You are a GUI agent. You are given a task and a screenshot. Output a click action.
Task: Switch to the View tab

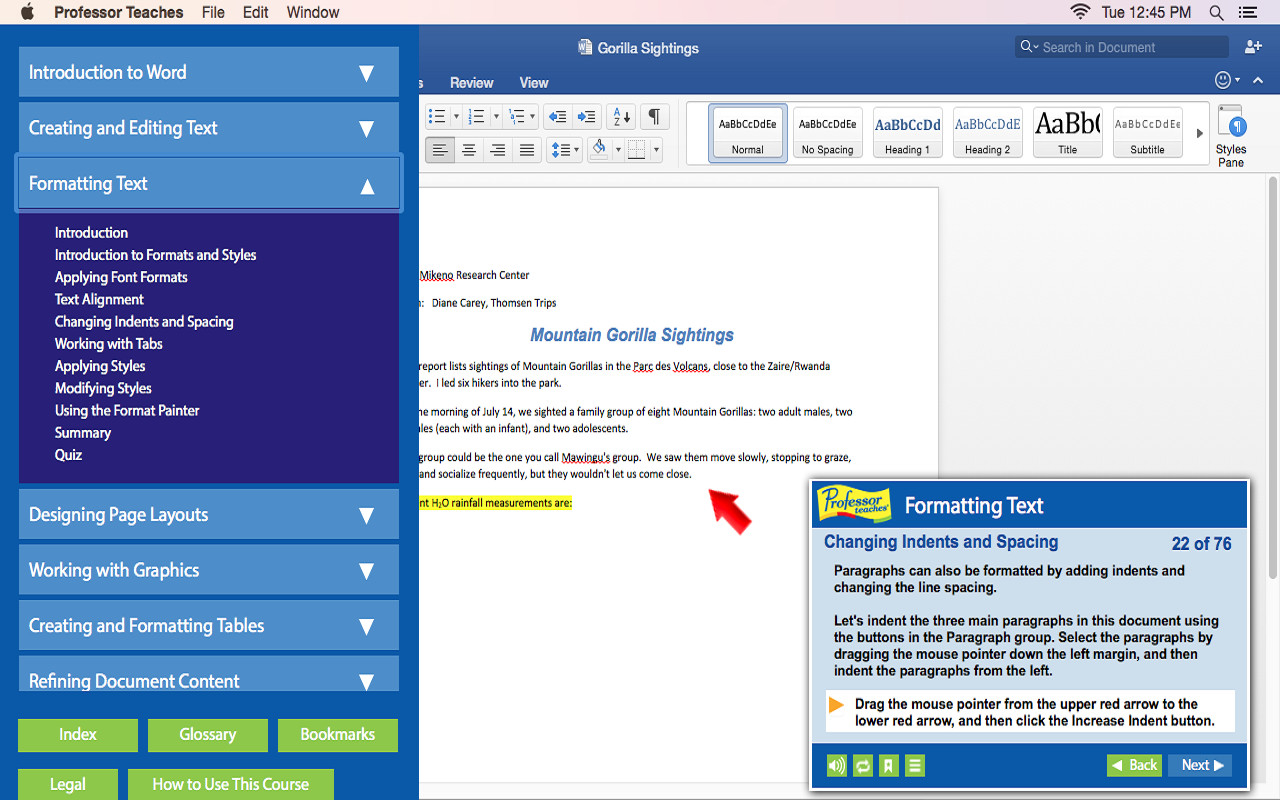pyautogui.click(x=534, y=83)
